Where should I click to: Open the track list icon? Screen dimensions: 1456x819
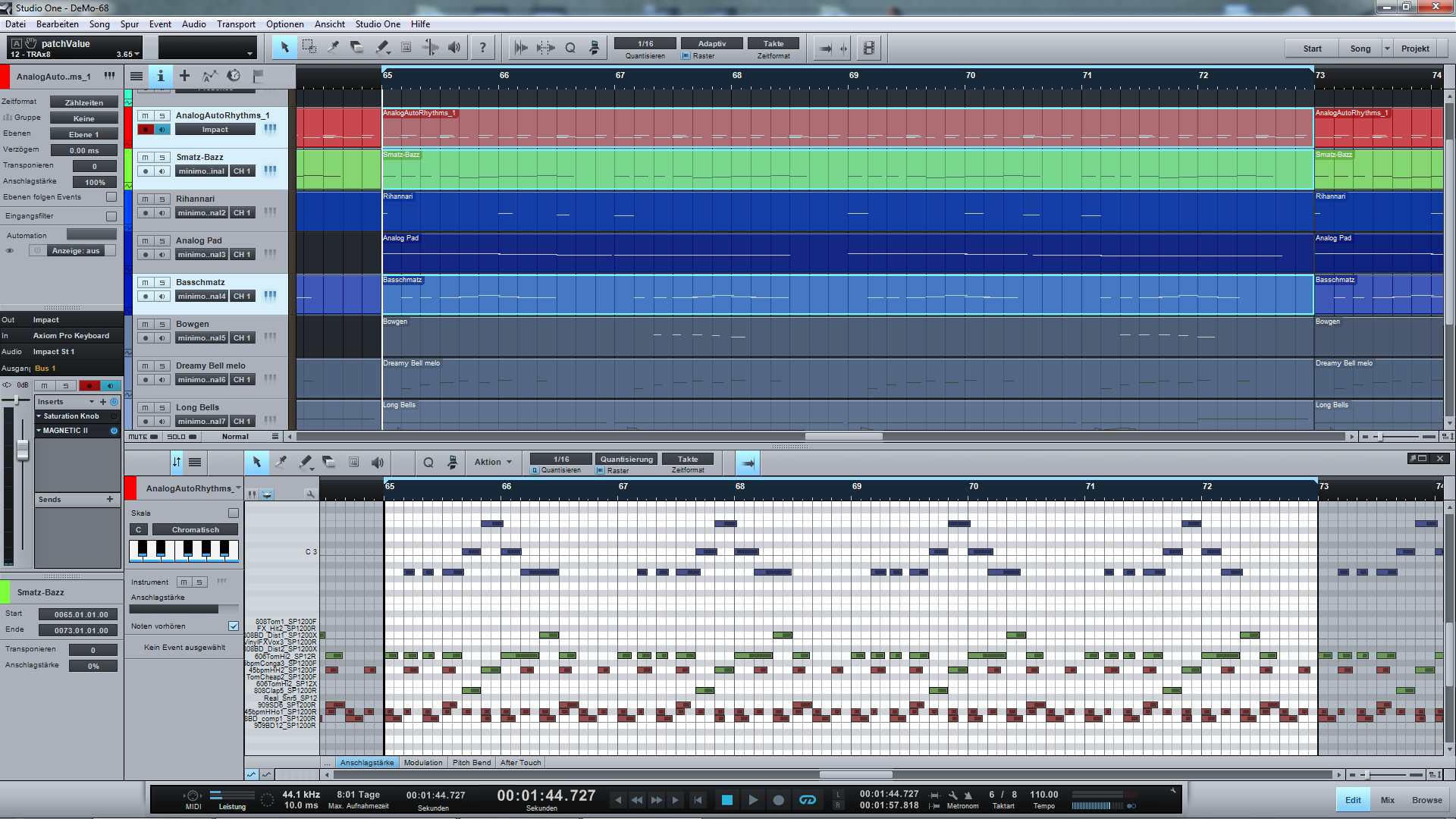tap(136, 76)
